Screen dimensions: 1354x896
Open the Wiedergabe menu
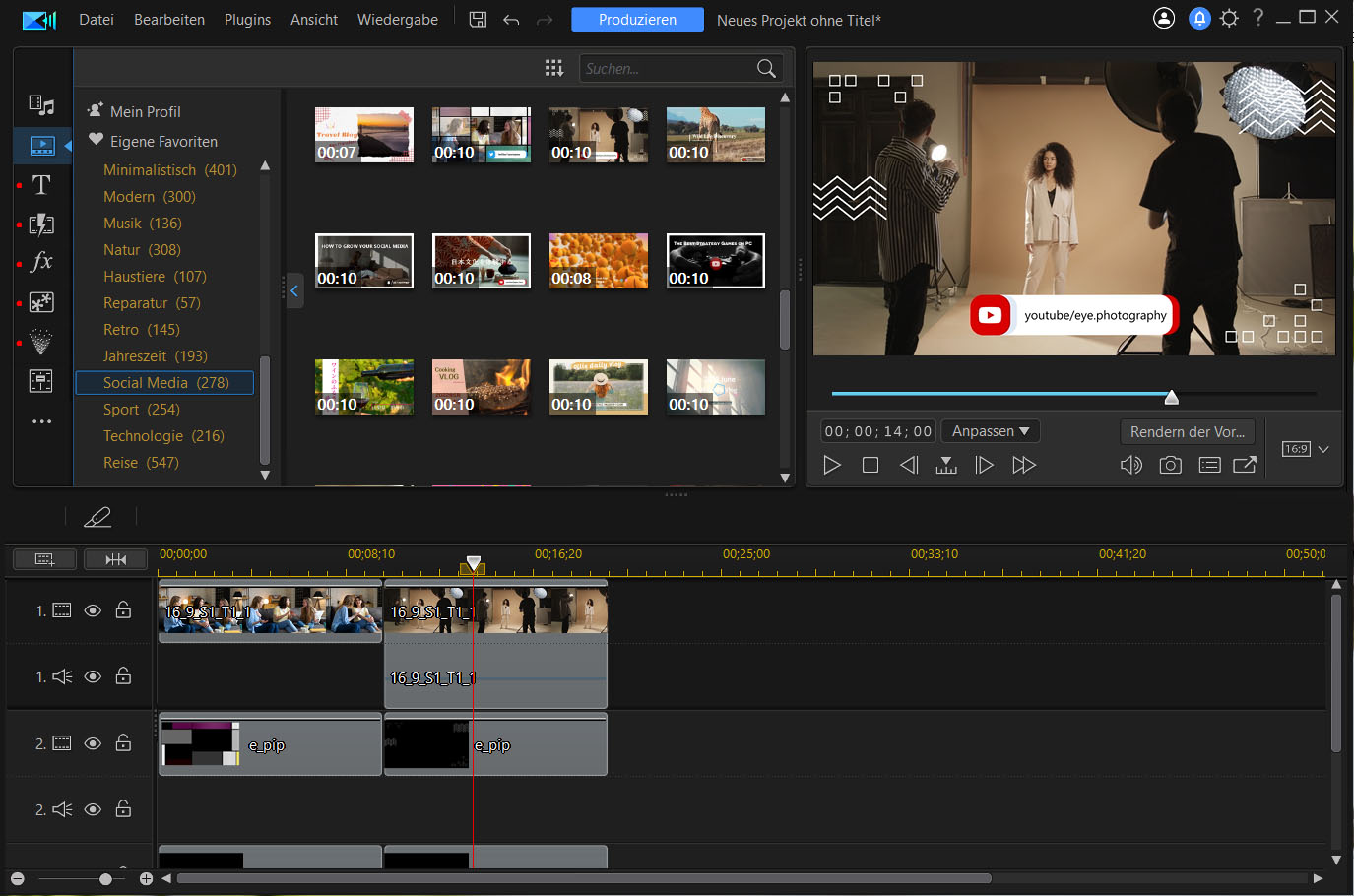click(397, 20)
